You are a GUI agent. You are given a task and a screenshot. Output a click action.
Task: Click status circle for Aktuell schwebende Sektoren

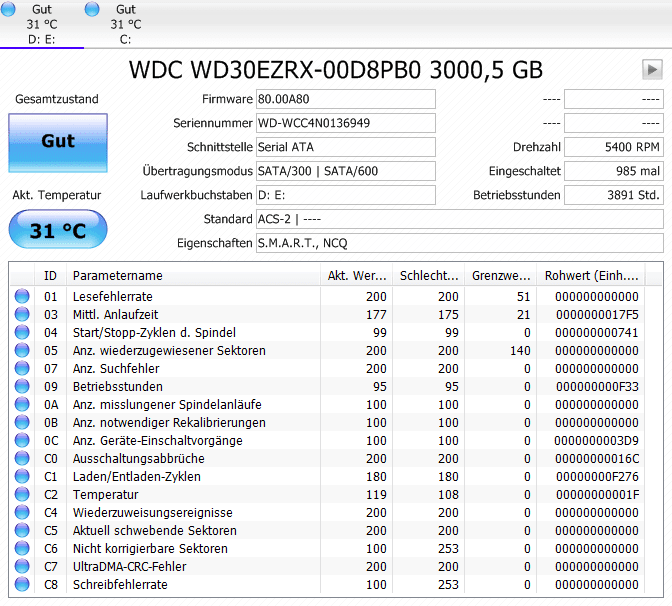tap(22, 530)
